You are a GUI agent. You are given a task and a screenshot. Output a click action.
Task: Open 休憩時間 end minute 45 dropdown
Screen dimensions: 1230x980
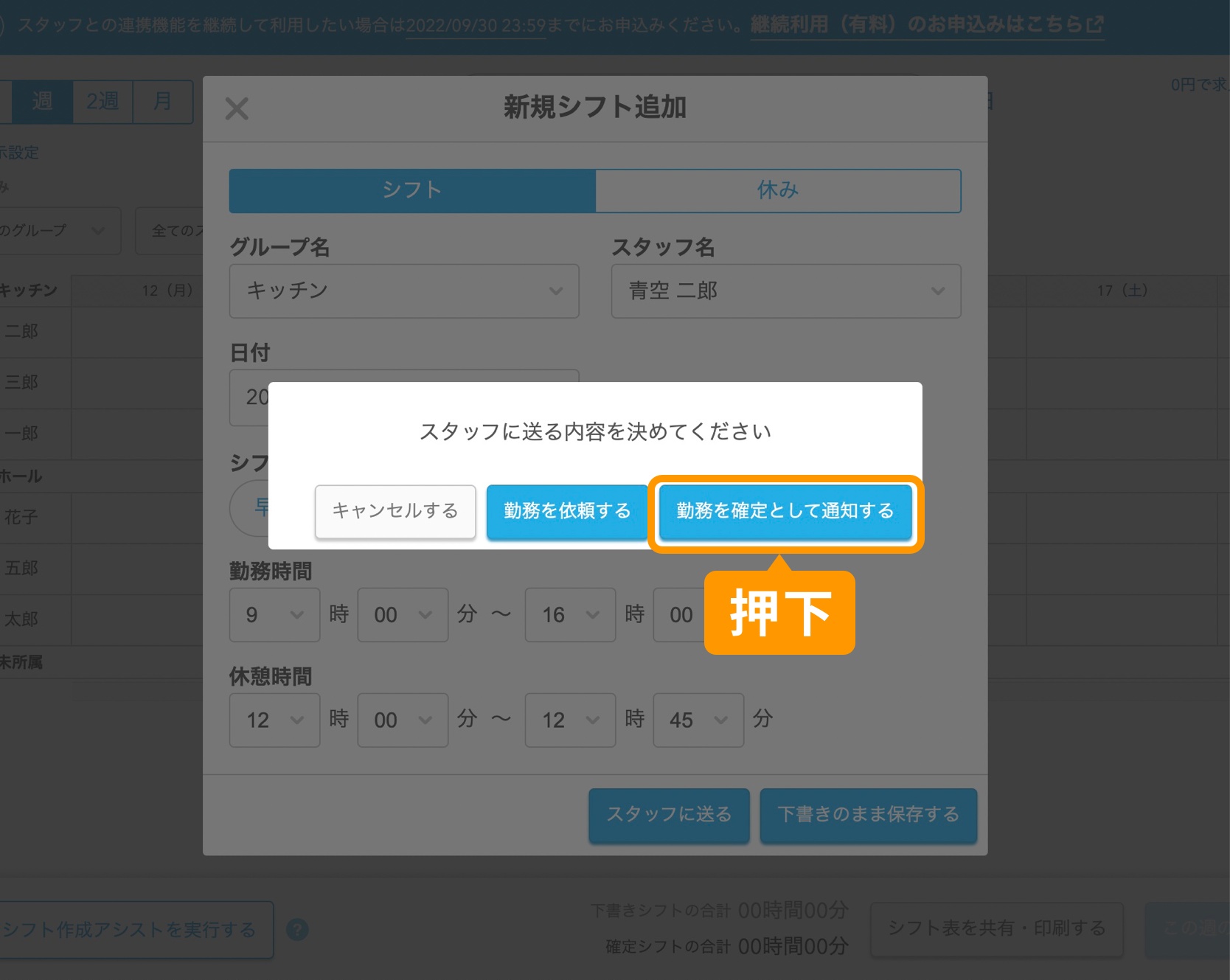[x=698, y=720]
